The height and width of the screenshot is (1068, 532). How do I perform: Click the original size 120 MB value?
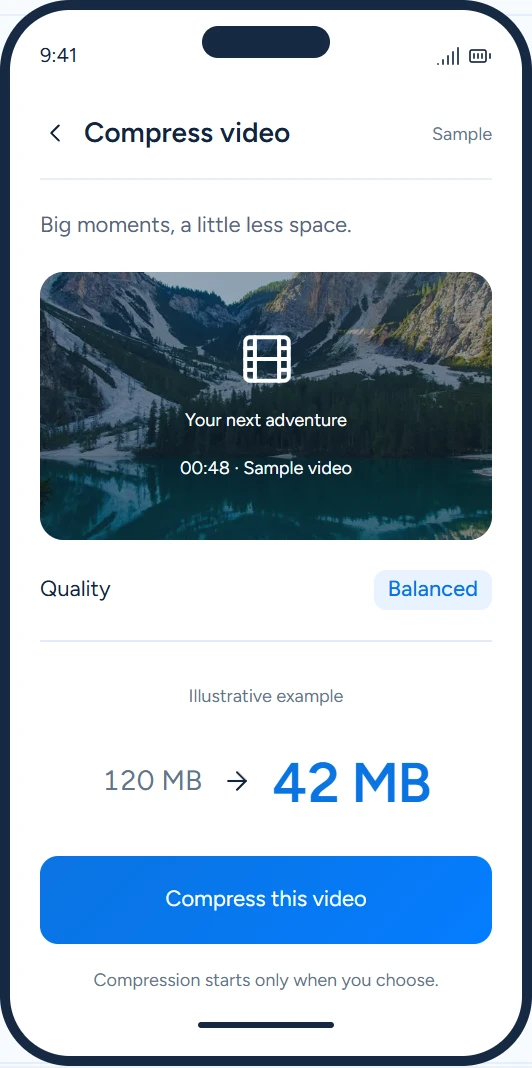(153, 781)
